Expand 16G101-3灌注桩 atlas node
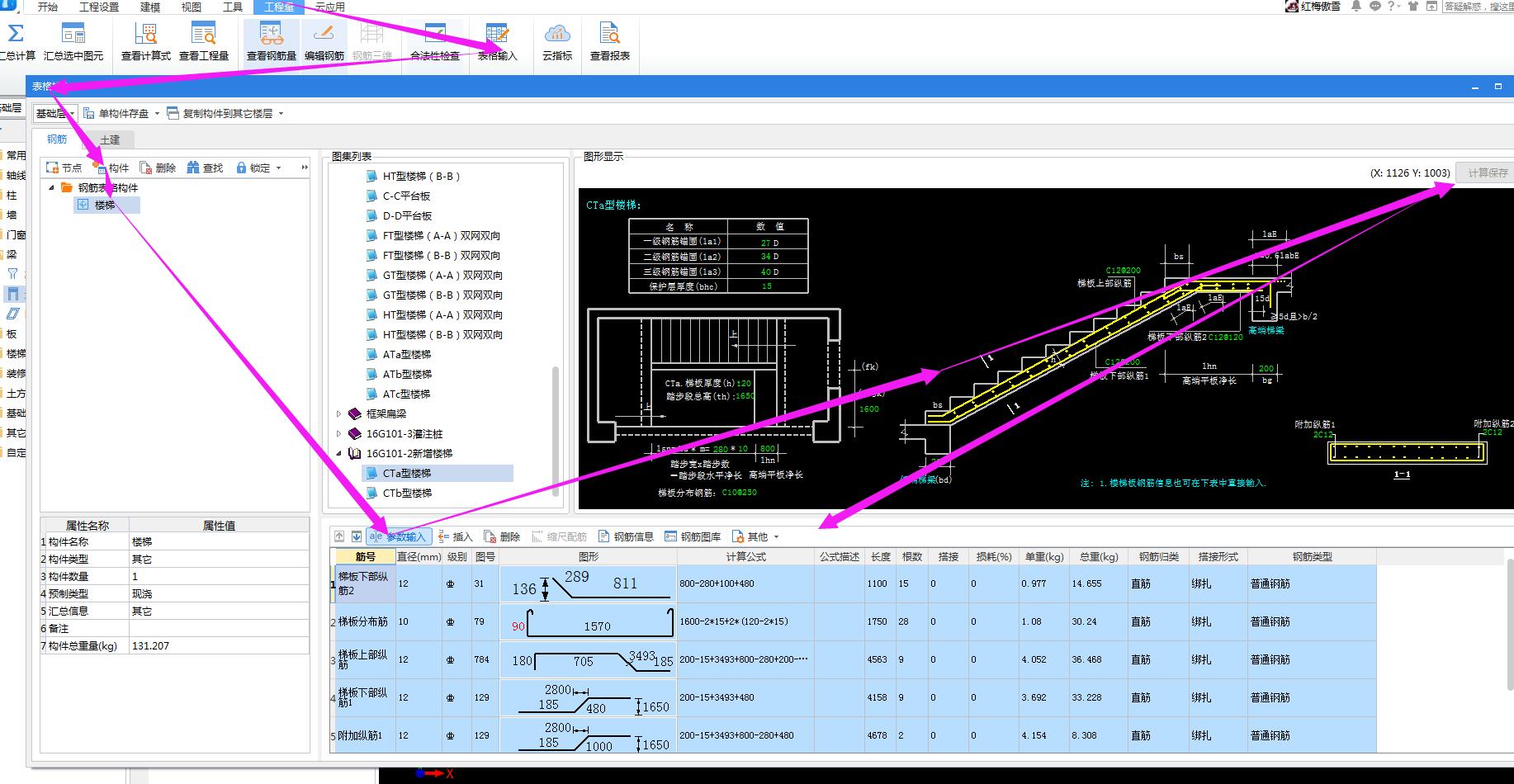The width and height of the screenshot is (1514, 784). tap(338, 433)
